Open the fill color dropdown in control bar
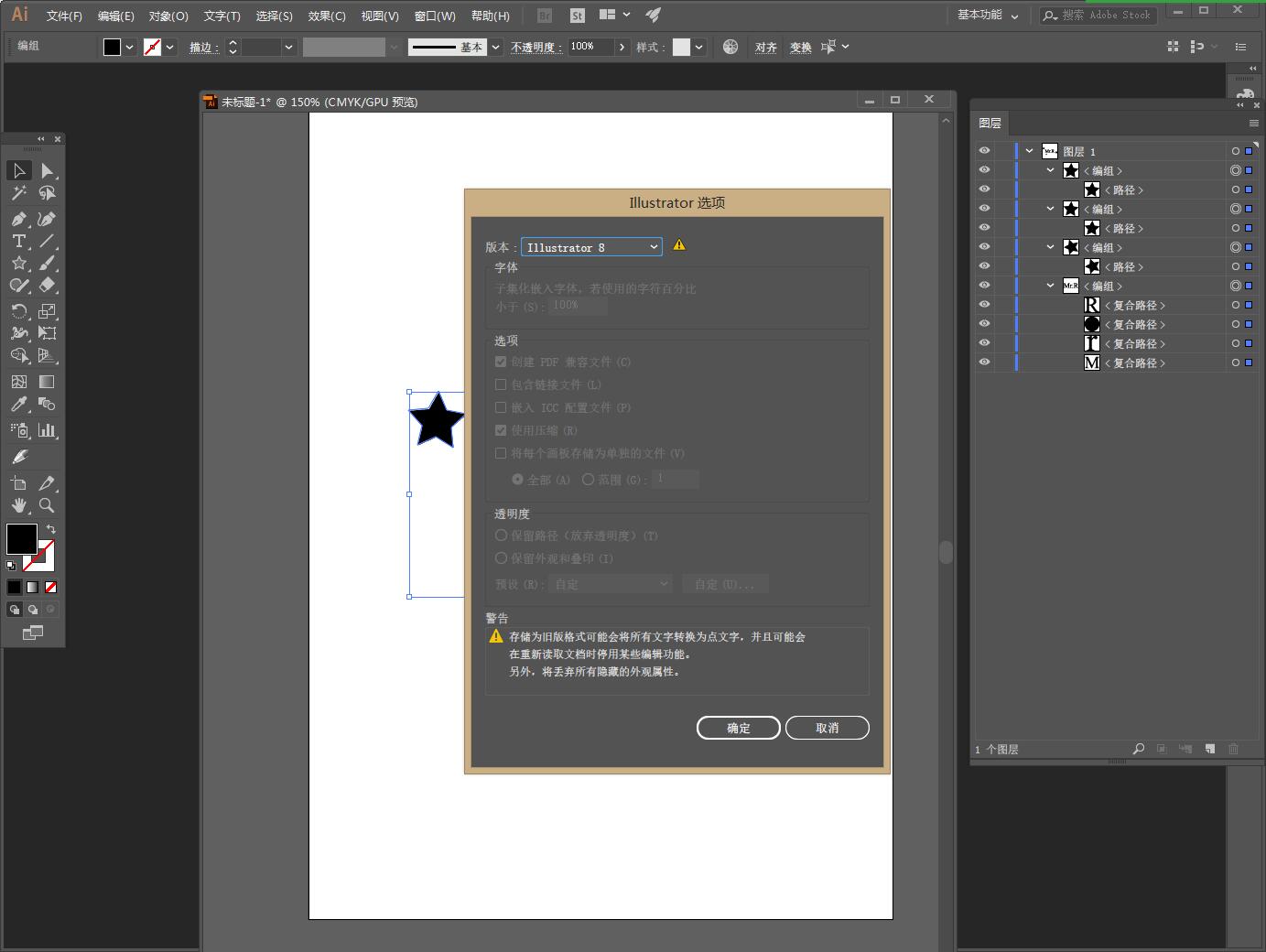Image resolution: width=1266 pixels, height=952 pixels. 129,47
